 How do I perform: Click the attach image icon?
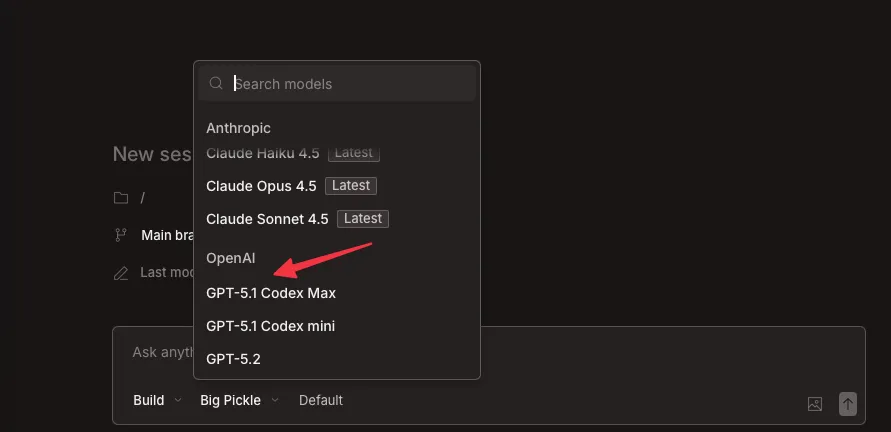click(815, 404)
